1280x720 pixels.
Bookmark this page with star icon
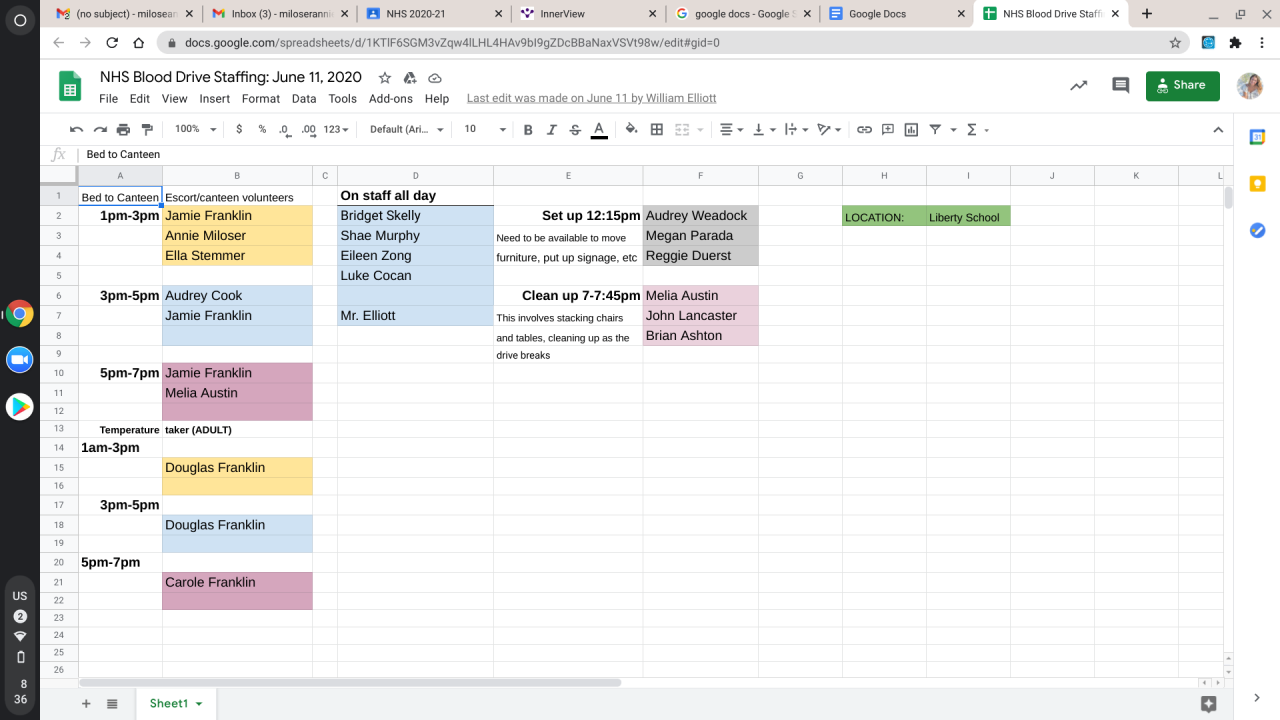pyautogui.click(x=1175, y=43)
